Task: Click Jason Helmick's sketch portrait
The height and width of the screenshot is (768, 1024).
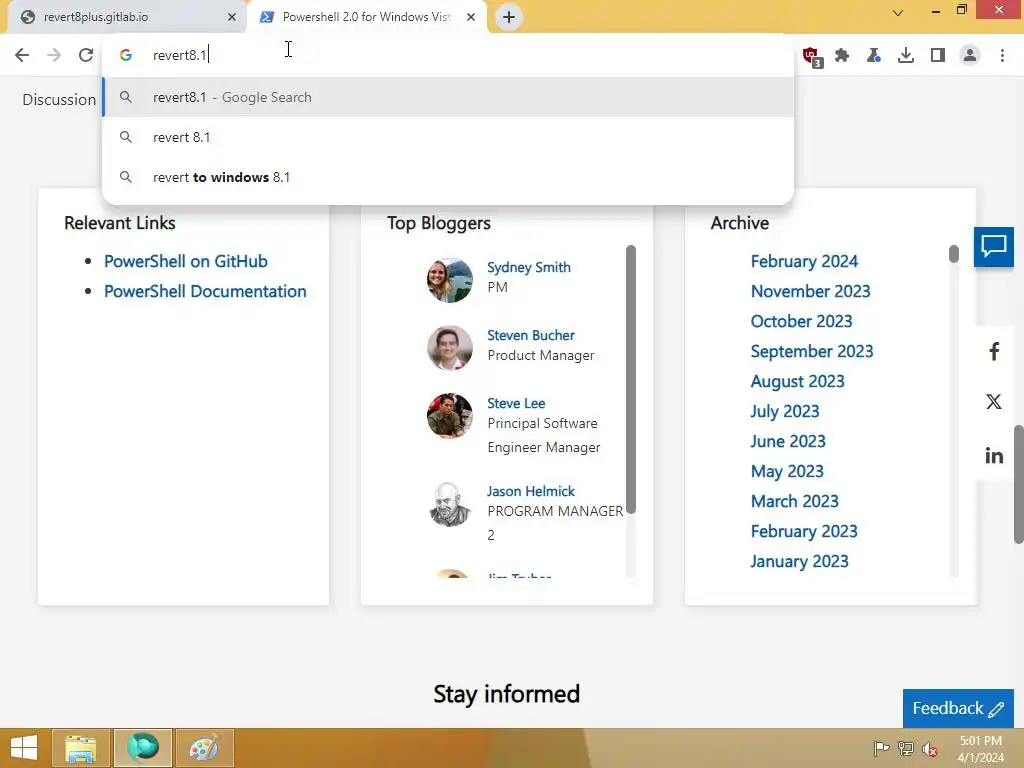Action: click(x=449, y=504)
